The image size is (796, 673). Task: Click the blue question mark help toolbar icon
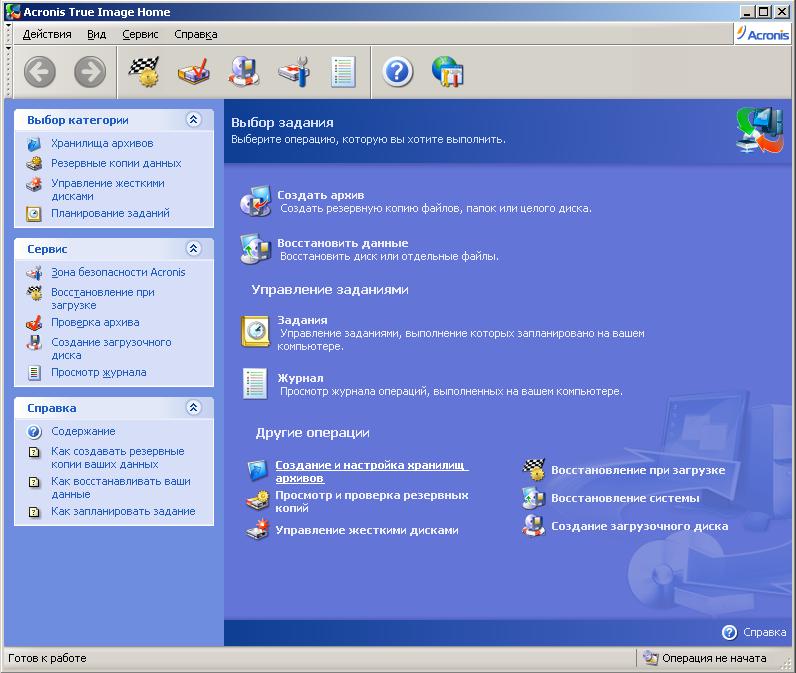(397, 72)
